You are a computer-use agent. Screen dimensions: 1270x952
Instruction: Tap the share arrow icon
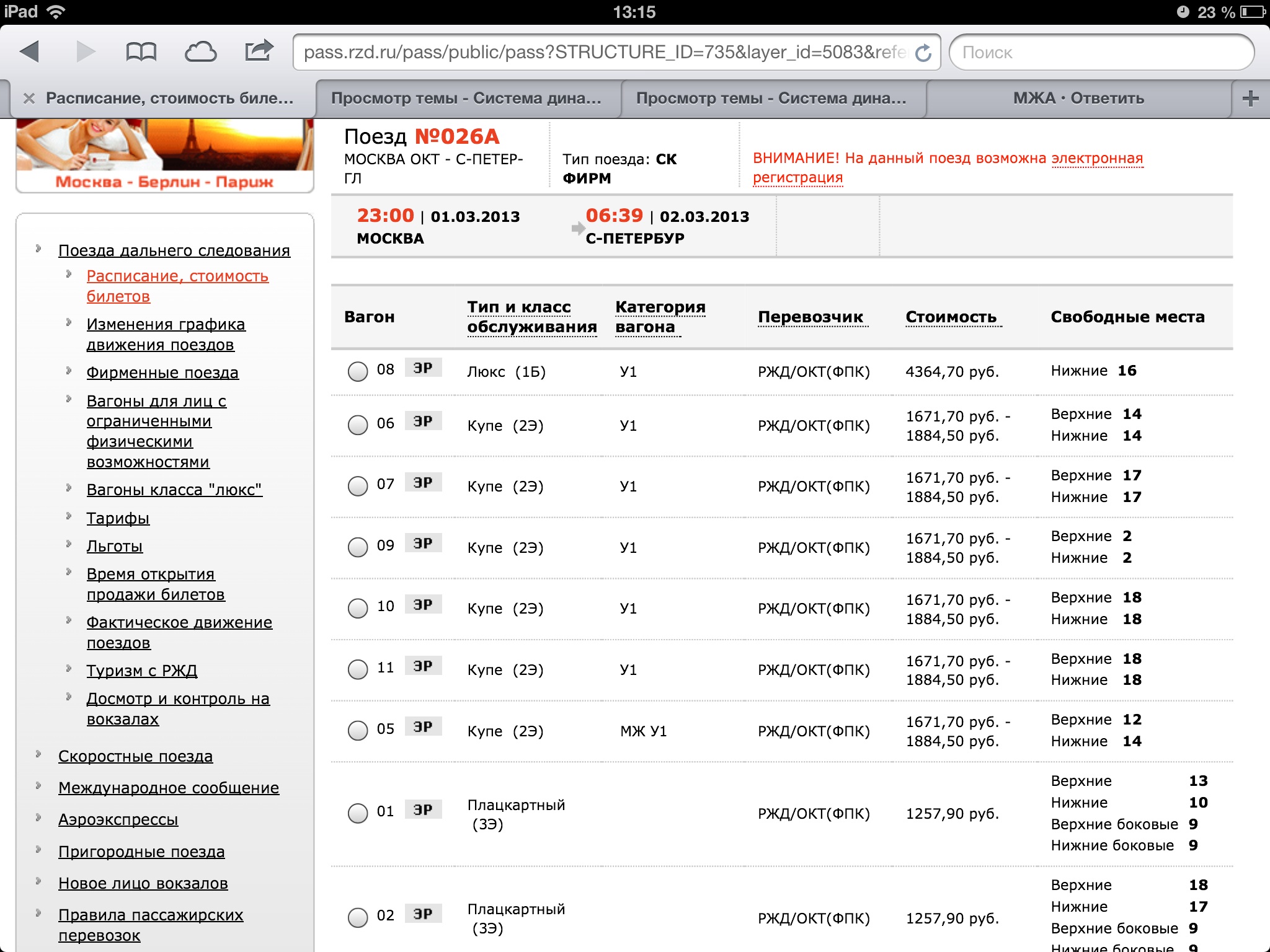click(x=259, y=51)
